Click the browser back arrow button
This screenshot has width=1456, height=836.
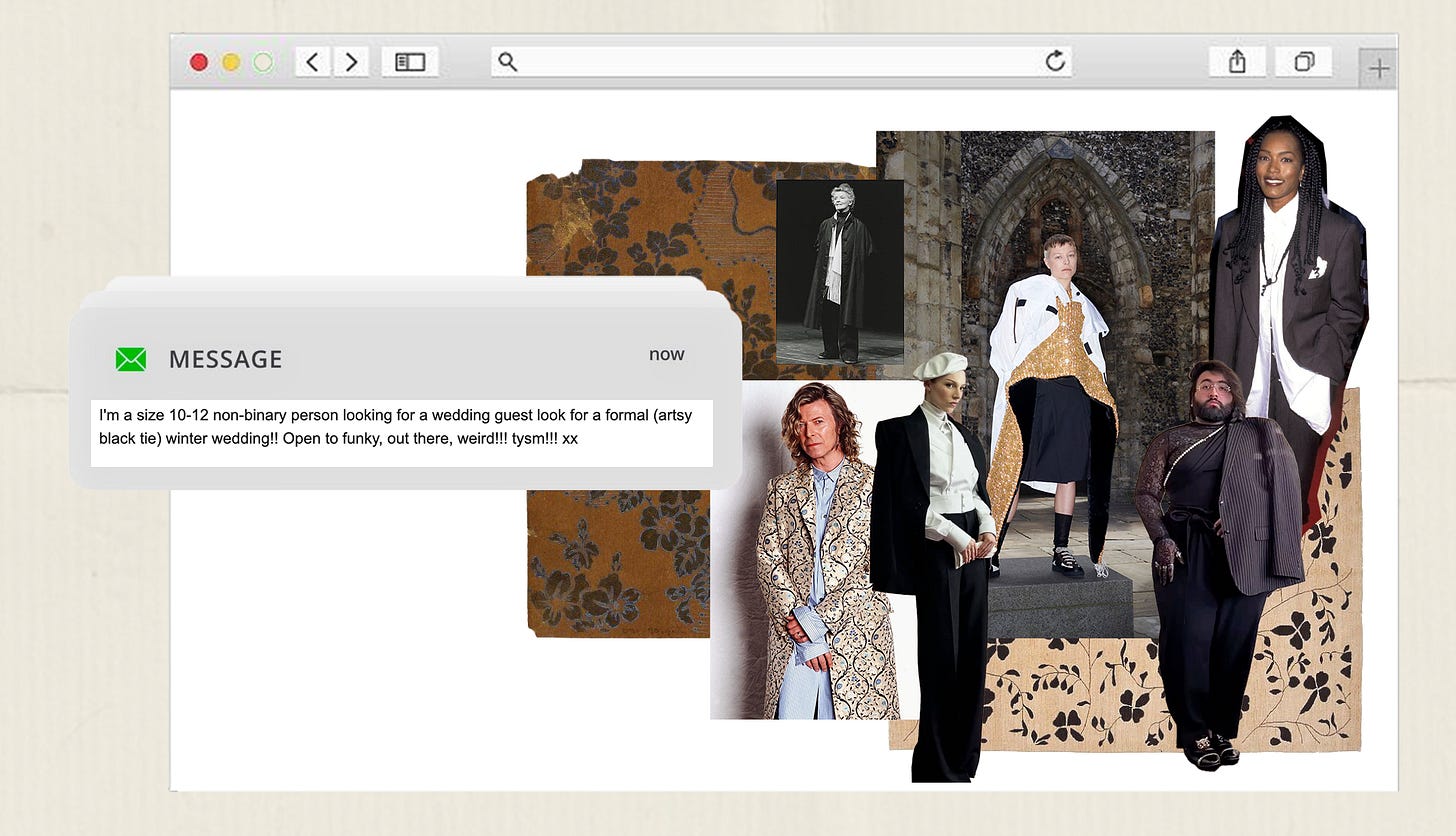coord(313,62)
